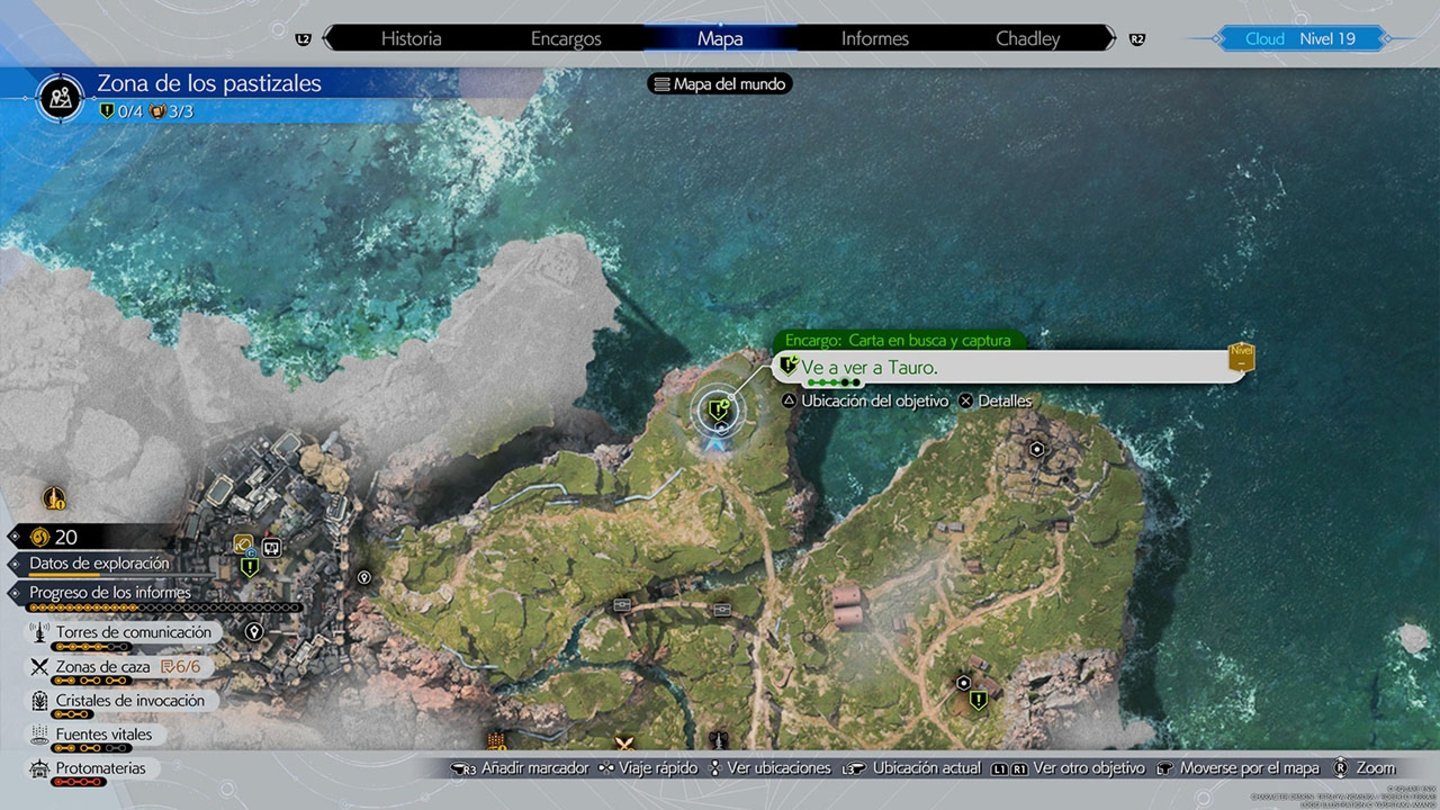Image resolution: width=1440 pixels, height=810 pixels.
Task: Click the white shop marker in the town
Action: tap(270, 547)
